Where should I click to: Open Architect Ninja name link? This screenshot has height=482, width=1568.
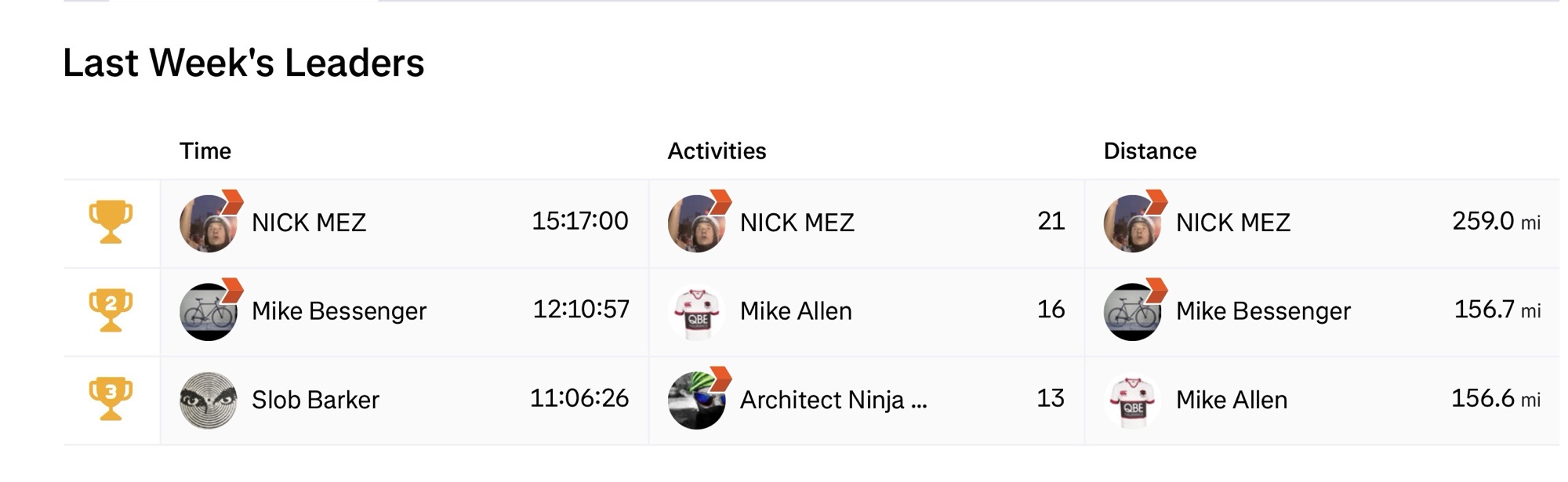833,400
